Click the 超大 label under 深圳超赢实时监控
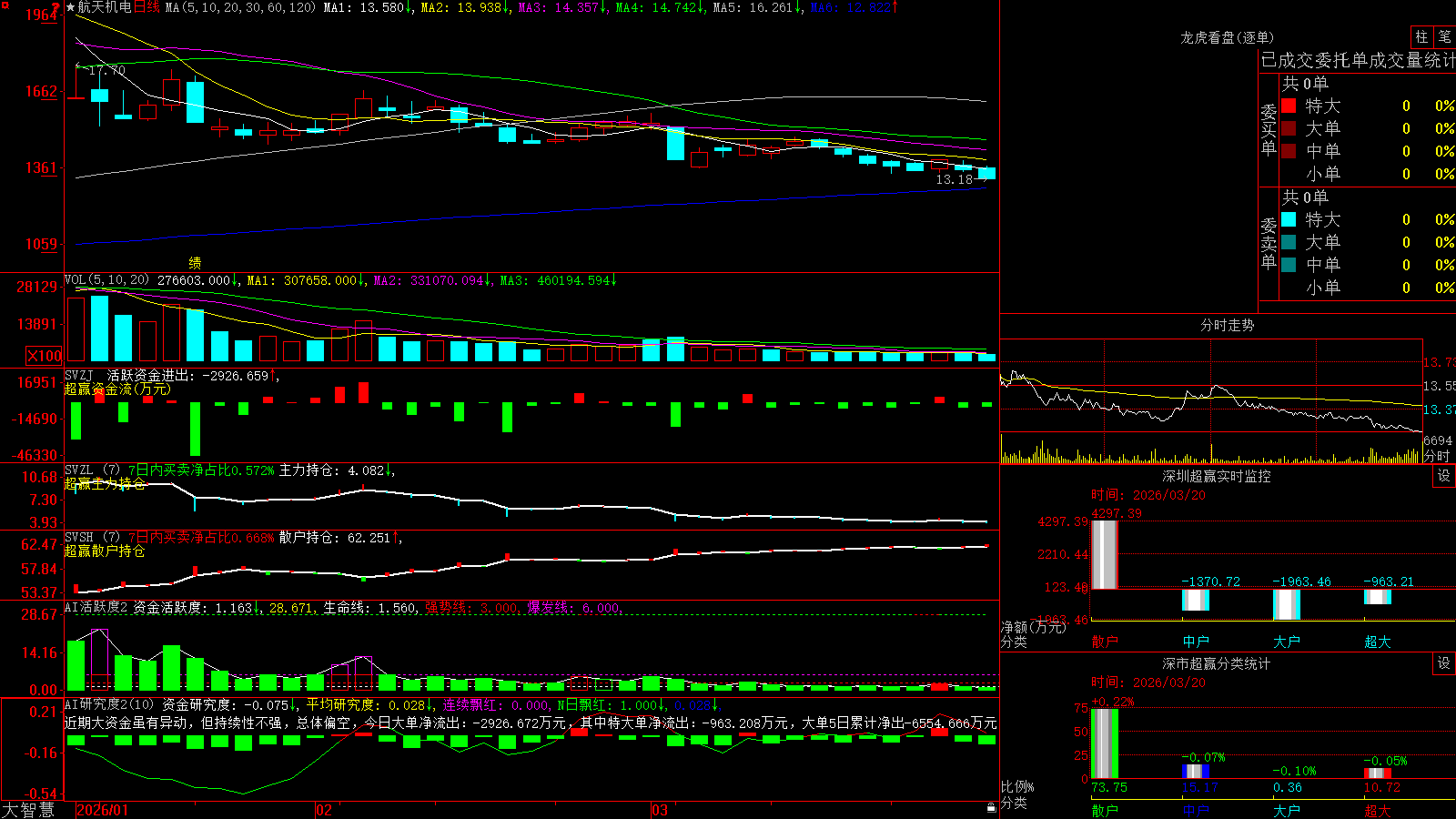 tap(1378, 642)
